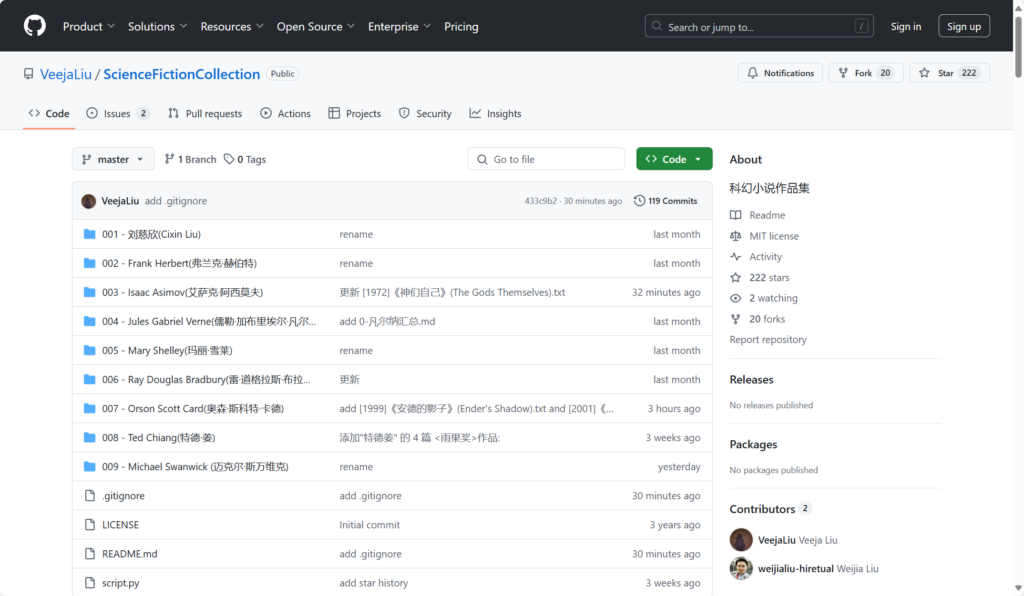Open the VeejaLiu owner link in repo title
Image resolution: width=1024 pixels, height=596 pixels.
66,74
